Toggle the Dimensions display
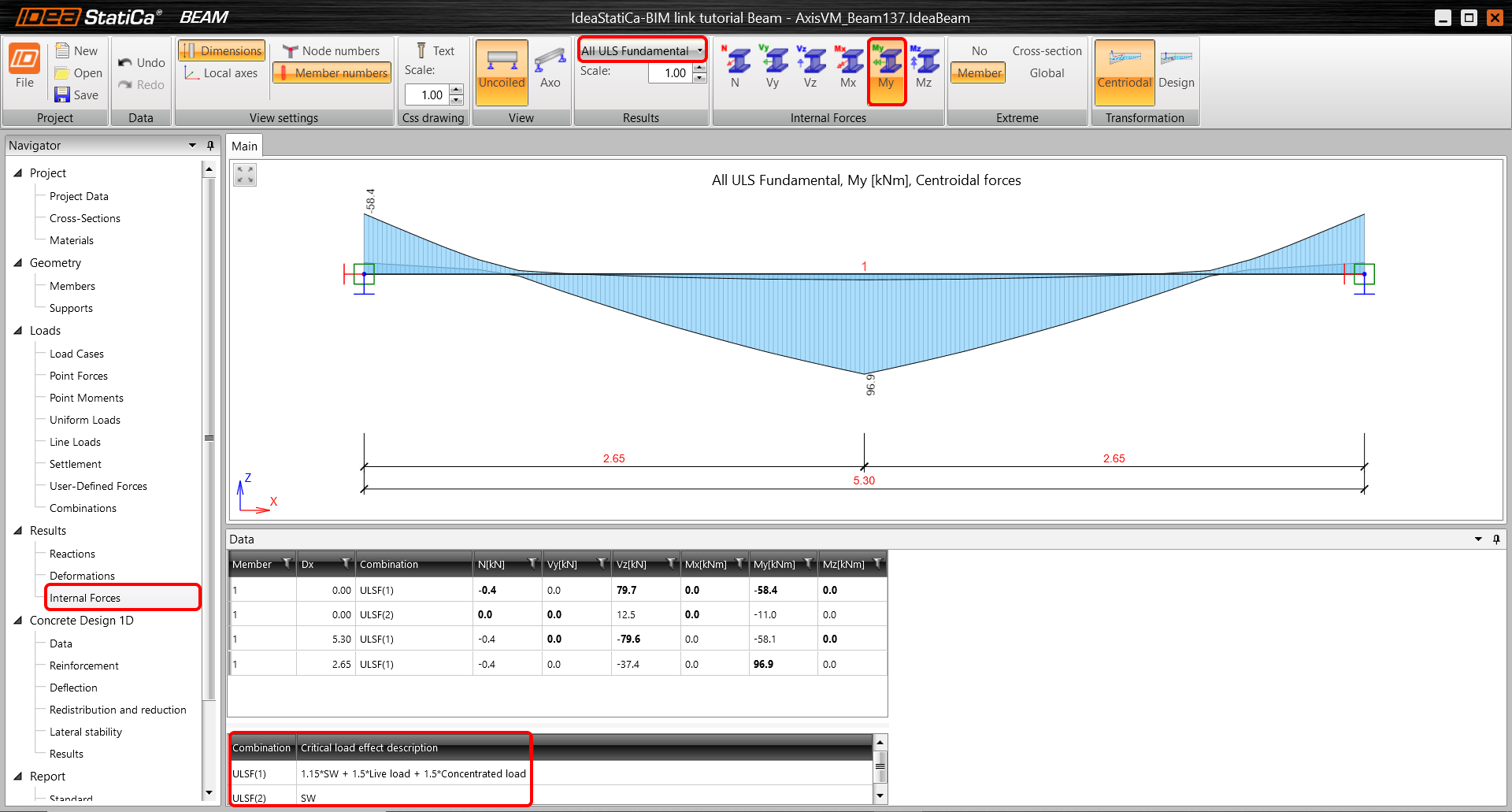Image resolution: width=1512 pixels, height=812 pixels. click(222, 51)
